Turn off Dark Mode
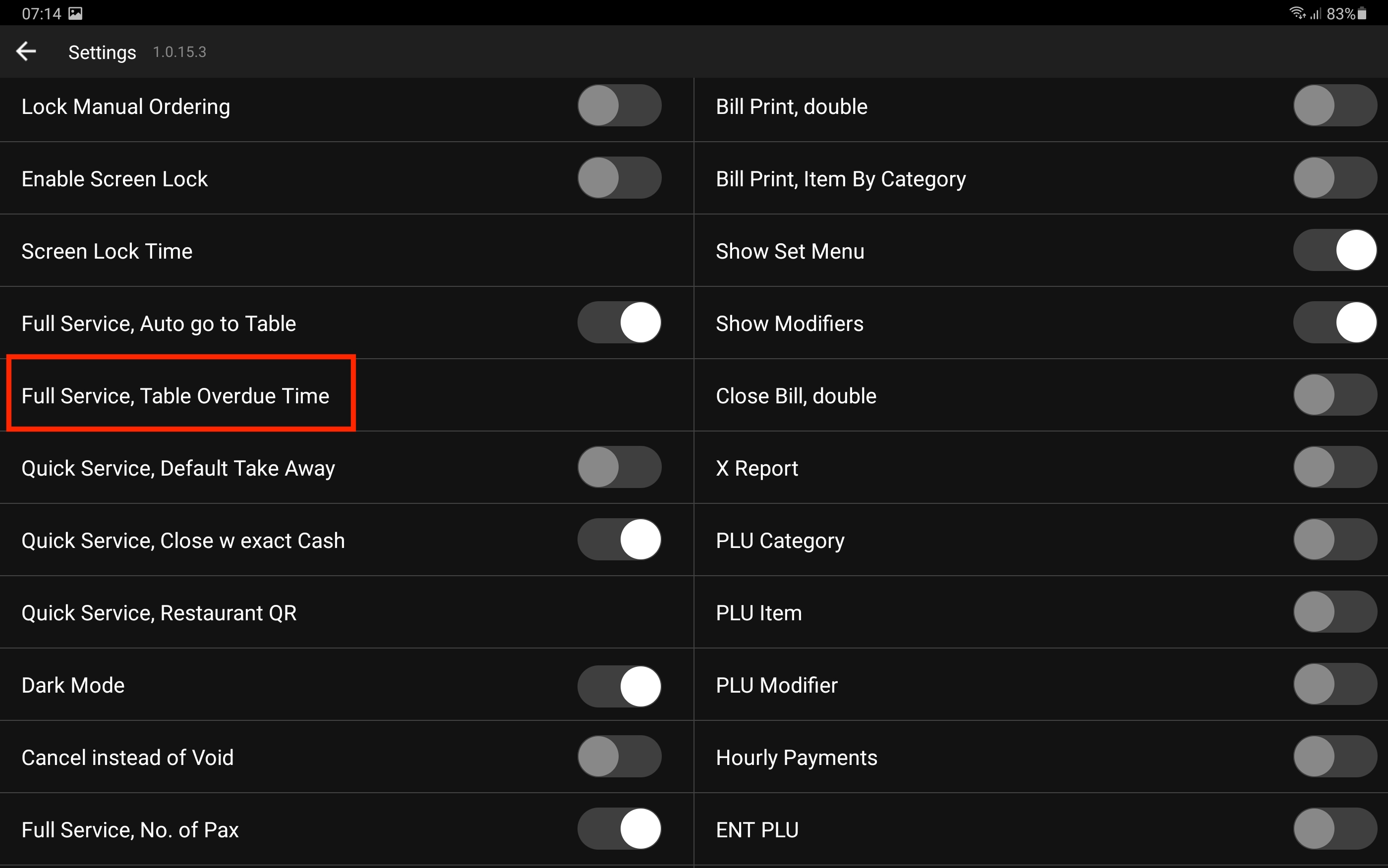Screen dimensions: 1388x868 tap(619, 686)
